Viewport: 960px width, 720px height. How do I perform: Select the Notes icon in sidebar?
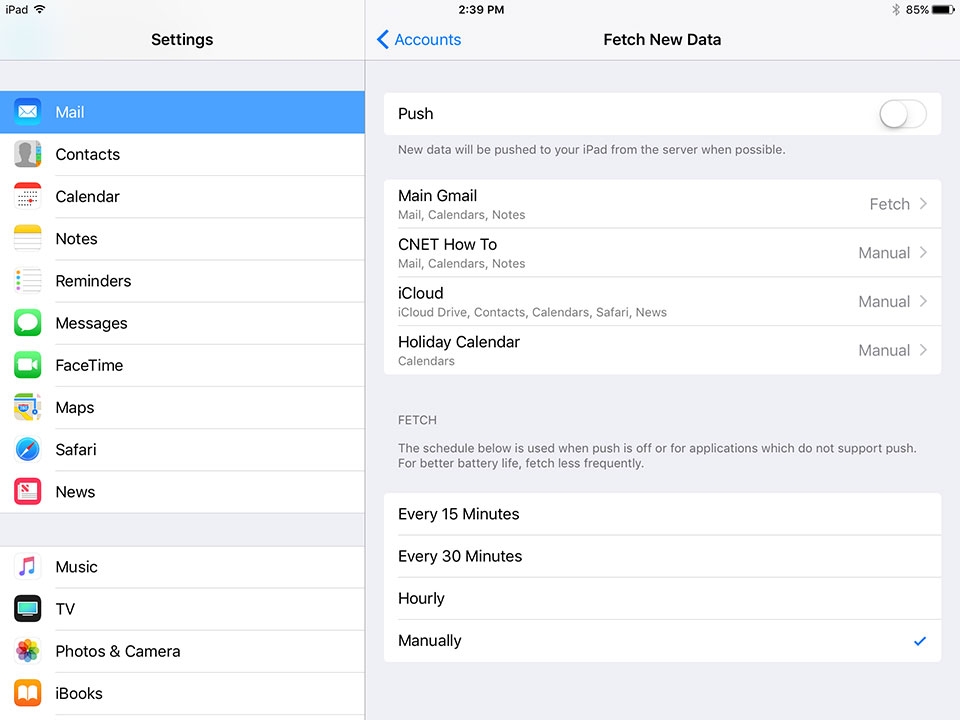(x=28, y=239)
